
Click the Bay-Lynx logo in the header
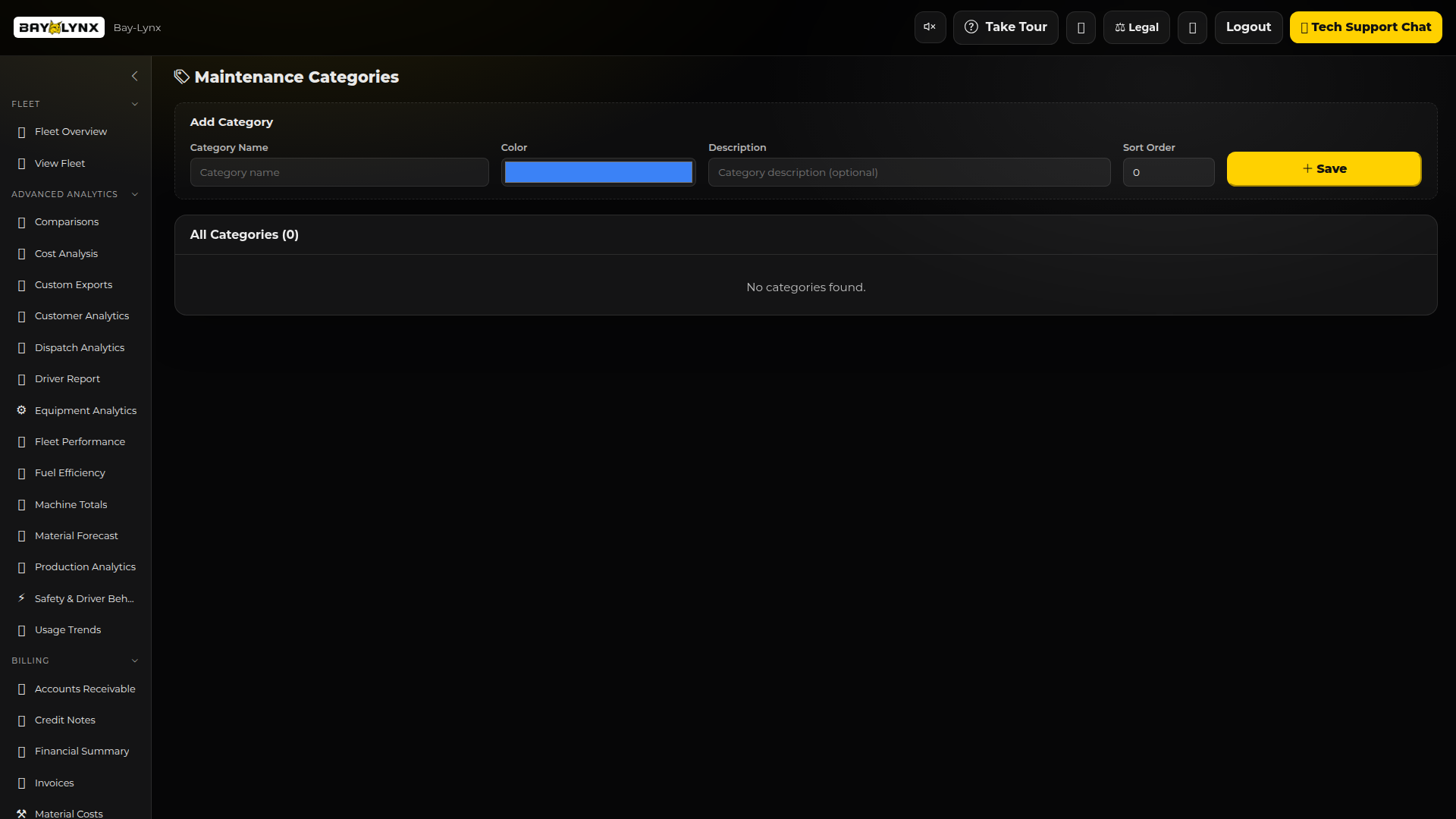(x=58, y=27)
